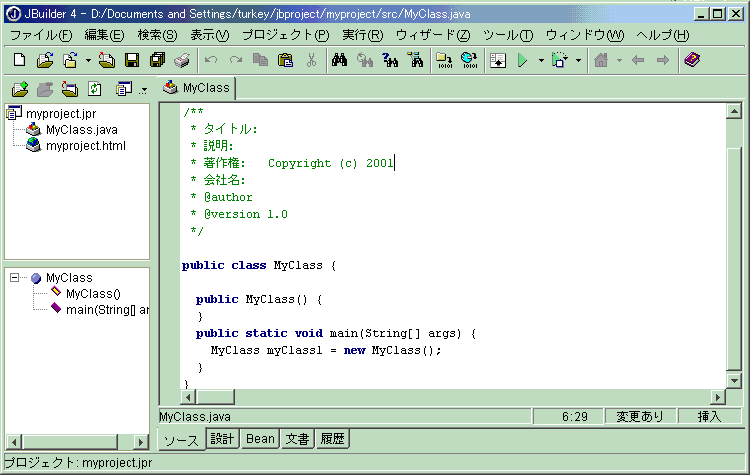The image size is (750, 475).
Task: Click the Save All icon
Action: 156,60
